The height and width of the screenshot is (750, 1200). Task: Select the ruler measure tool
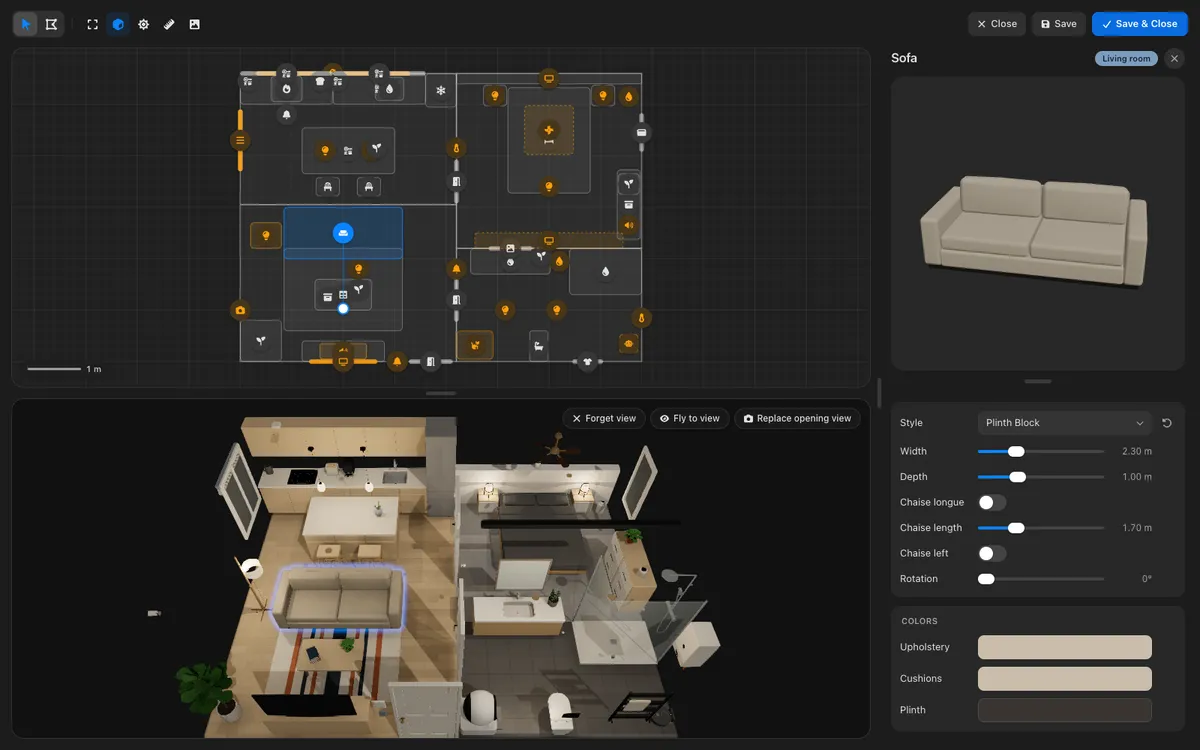(x=169, y=24)
